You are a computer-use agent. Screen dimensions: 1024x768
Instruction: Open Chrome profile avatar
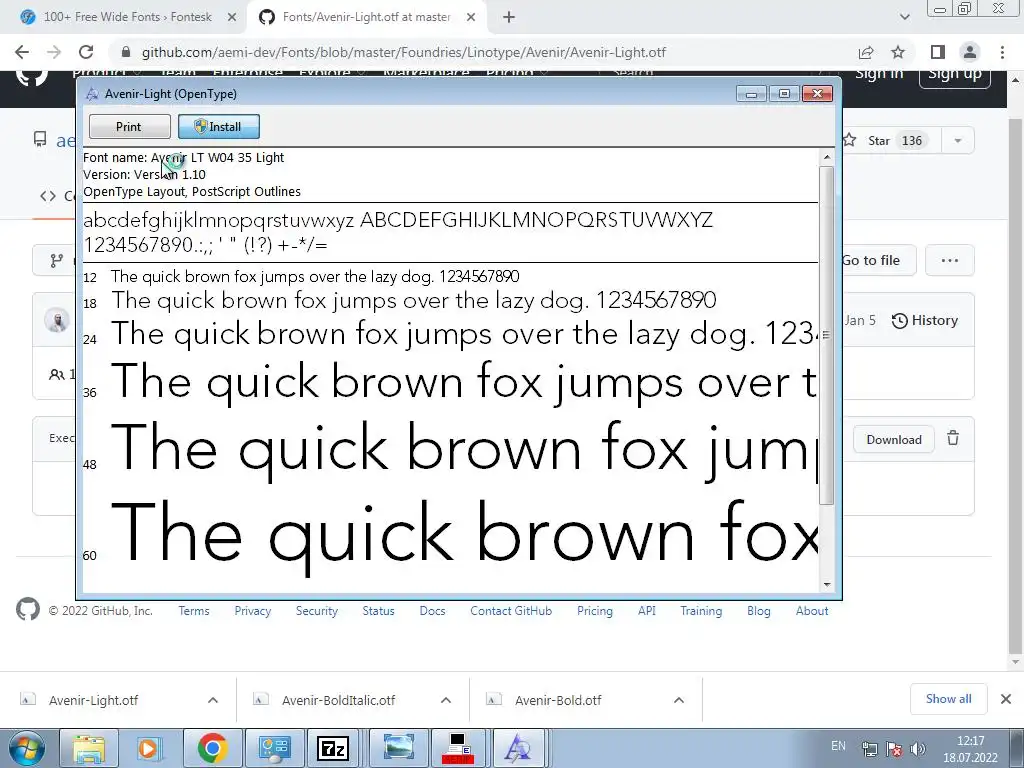(x=970, y=52)
